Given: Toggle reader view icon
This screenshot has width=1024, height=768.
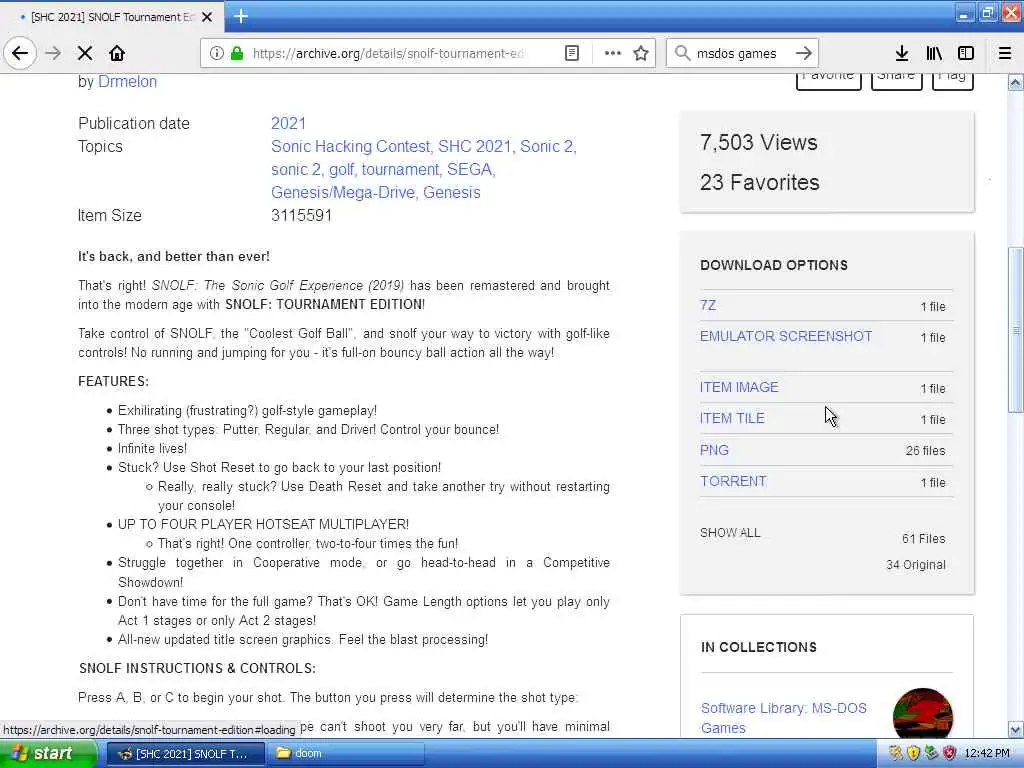Looking at the screenshot, I should (x=571, y=53).
